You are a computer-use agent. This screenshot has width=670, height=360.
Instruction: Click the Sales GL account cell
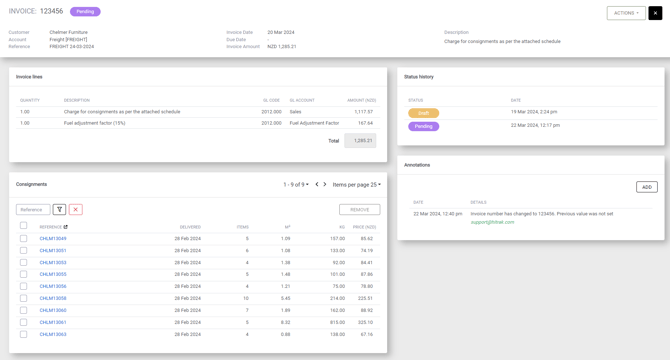tap(295, 111)
